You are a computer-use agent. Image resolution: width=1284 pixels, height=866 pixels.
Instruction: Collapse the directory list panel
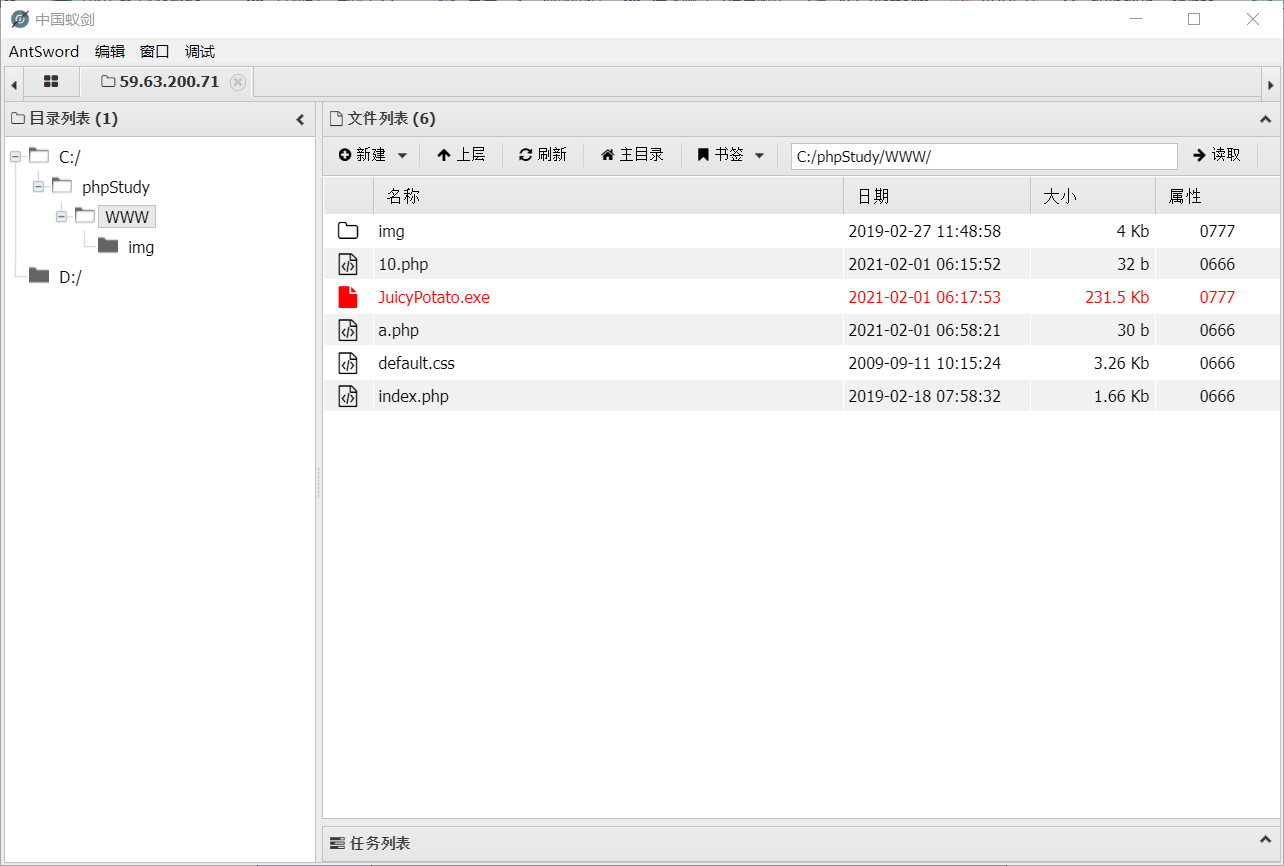(x=300, y=119)
